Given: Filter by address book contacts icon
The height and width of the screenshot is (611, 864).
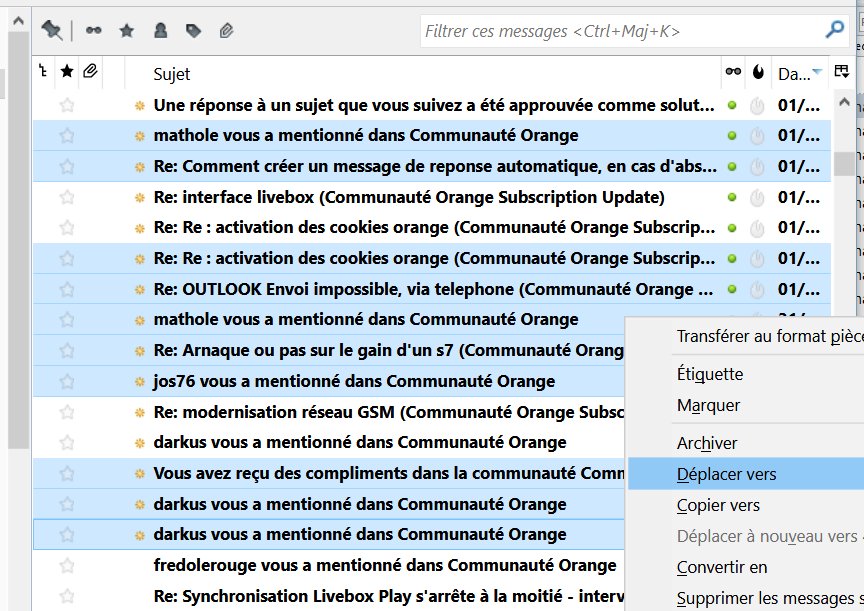Looking at the screenshot, I should (160, 31).
